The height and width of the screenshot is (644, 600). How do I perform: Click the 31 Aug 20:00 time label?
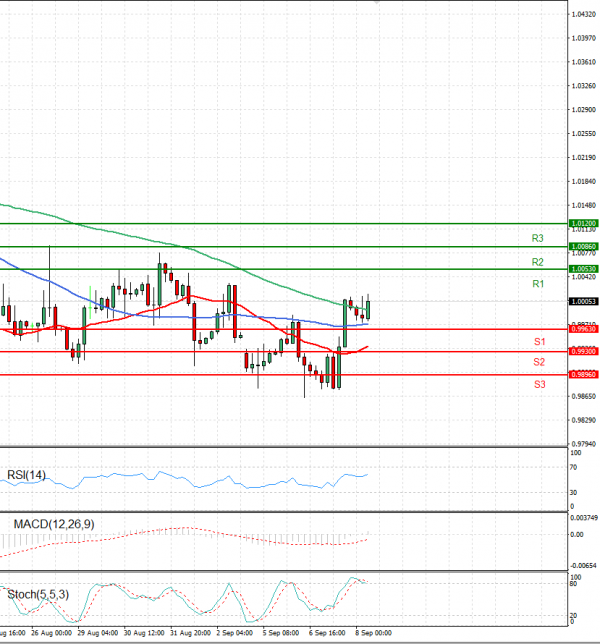point(191,633)
